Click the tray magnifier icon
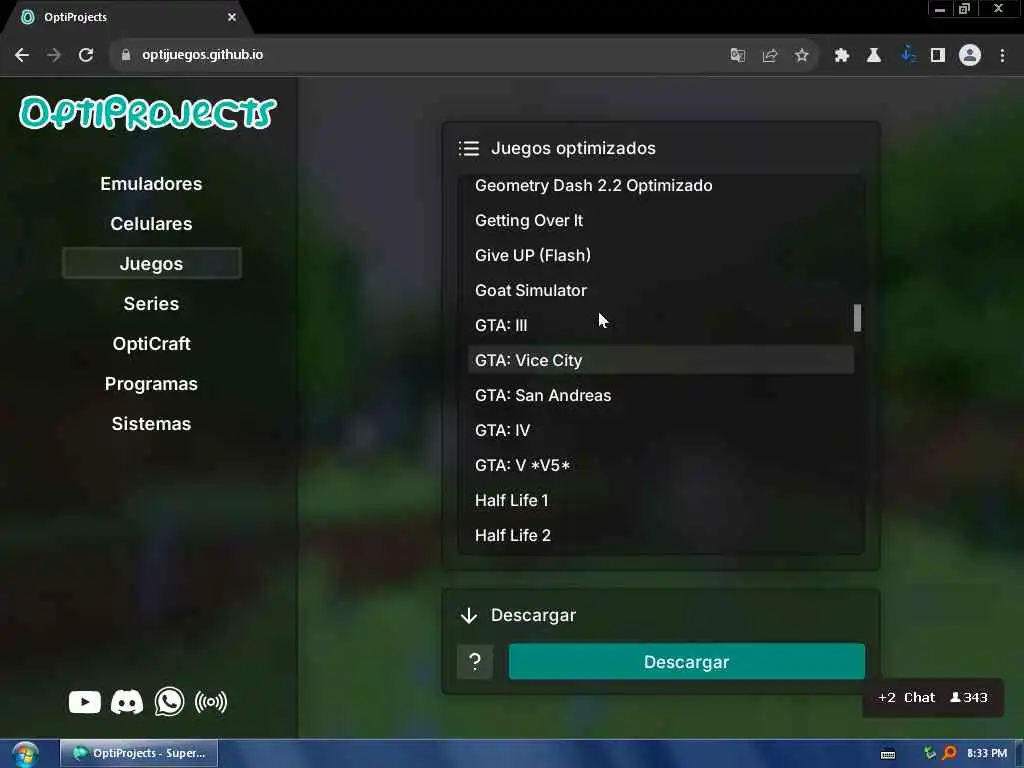Viewport: 1024px width, 768px height. pyautogui.click(x=950, y=753)
